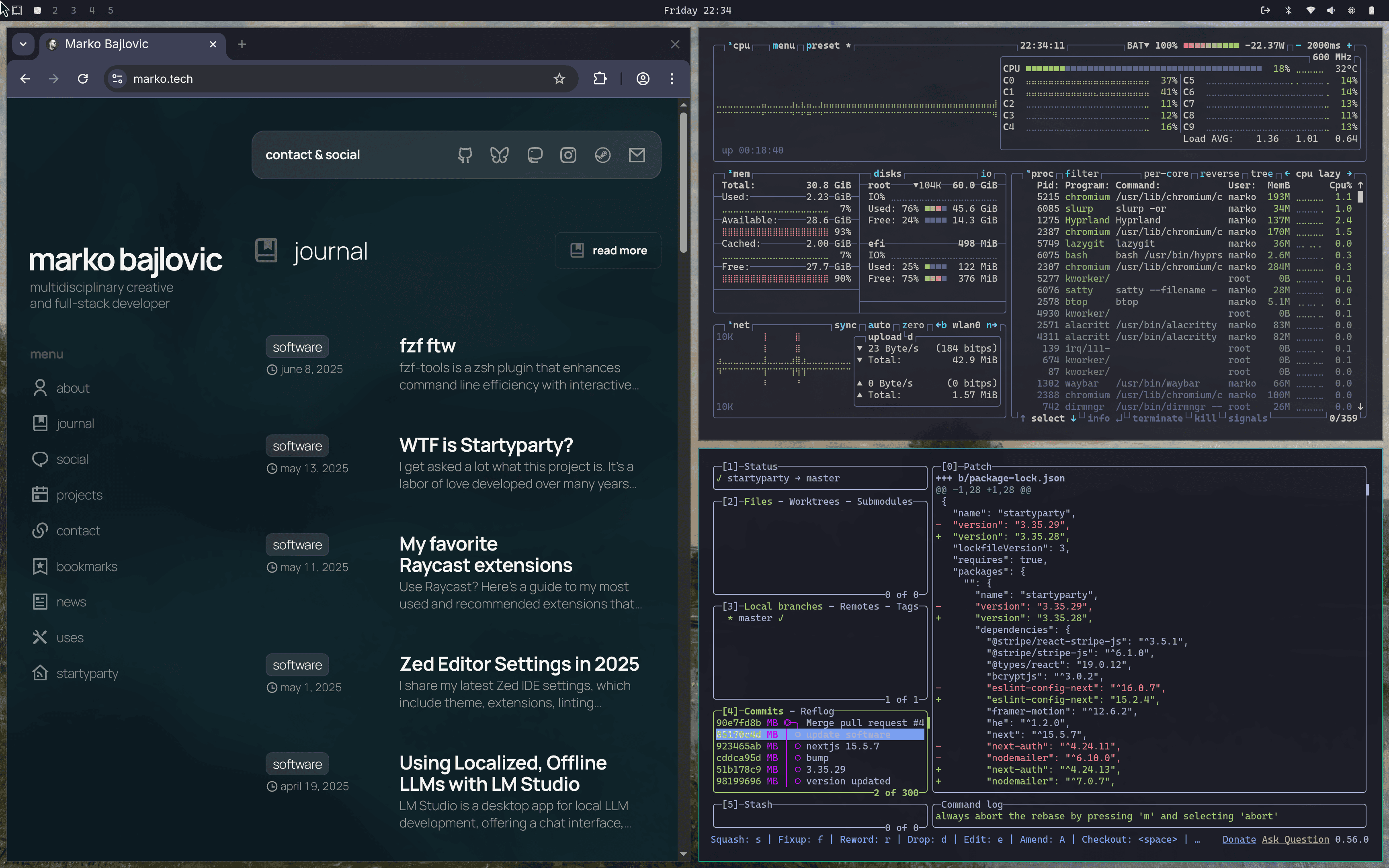Image resolution: width=1389 pixels, height=868 pixels.
Task: Select the projects icon in the sidebar menu
Action: 40,494
